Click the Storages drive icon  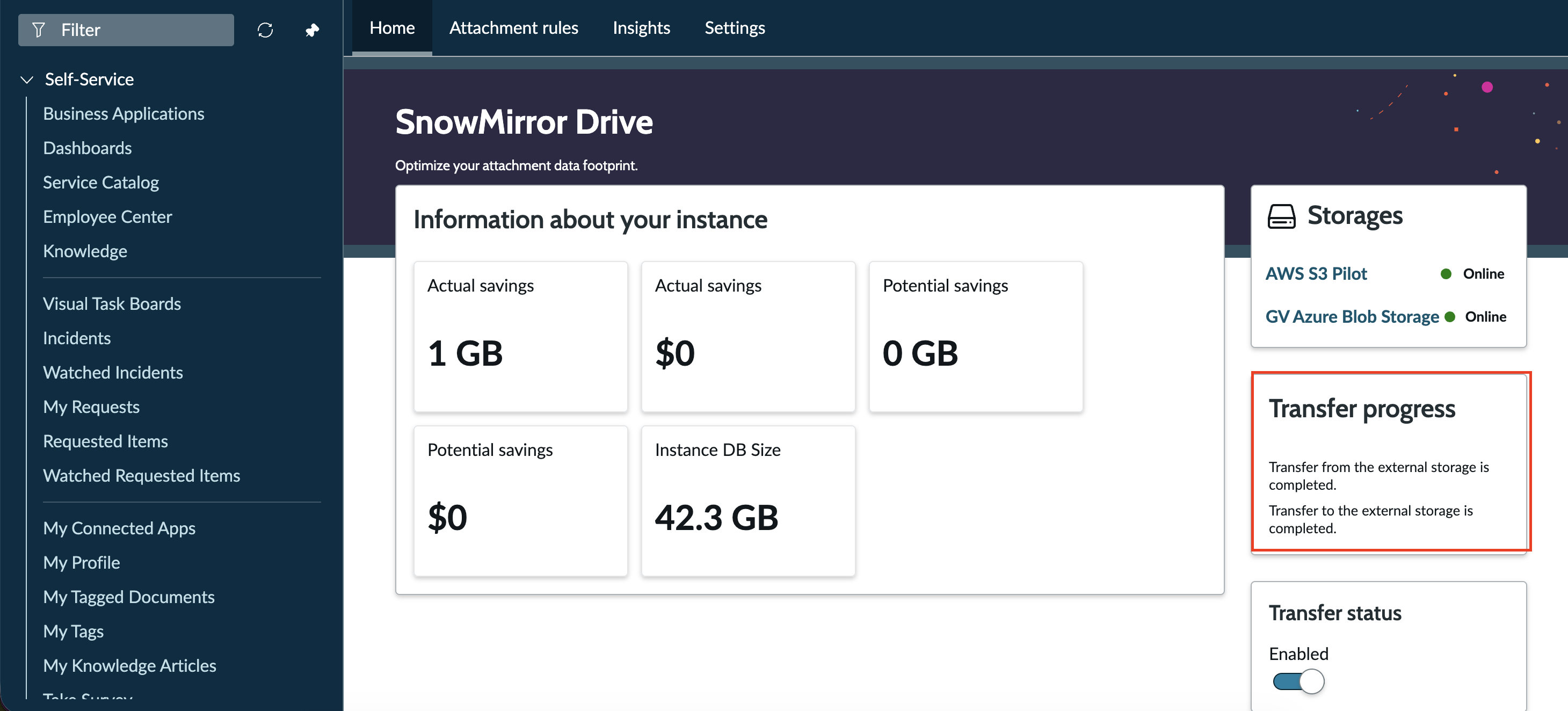[1281, 216]
